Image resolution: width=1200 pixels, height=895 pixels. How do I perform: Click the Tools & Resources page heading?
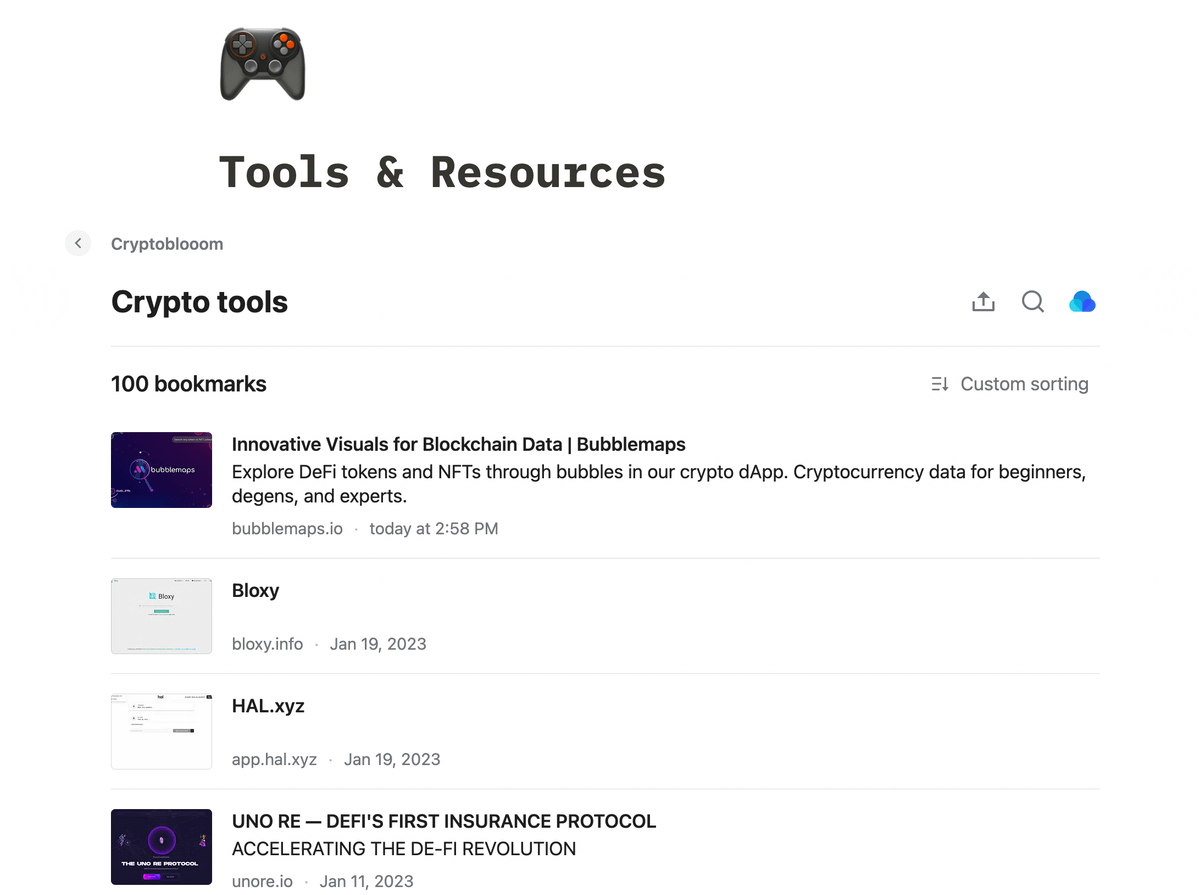tap(442, 172)
